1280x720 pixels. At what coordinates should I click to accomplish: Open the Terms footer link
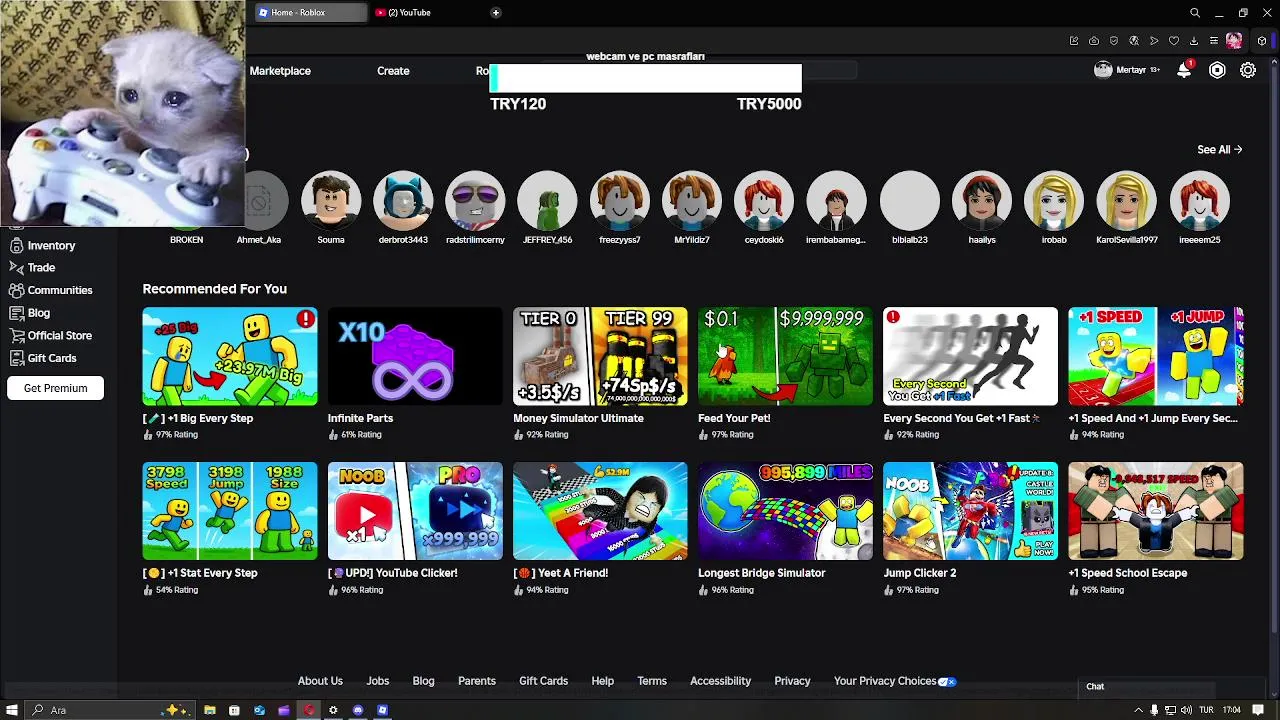652,681
